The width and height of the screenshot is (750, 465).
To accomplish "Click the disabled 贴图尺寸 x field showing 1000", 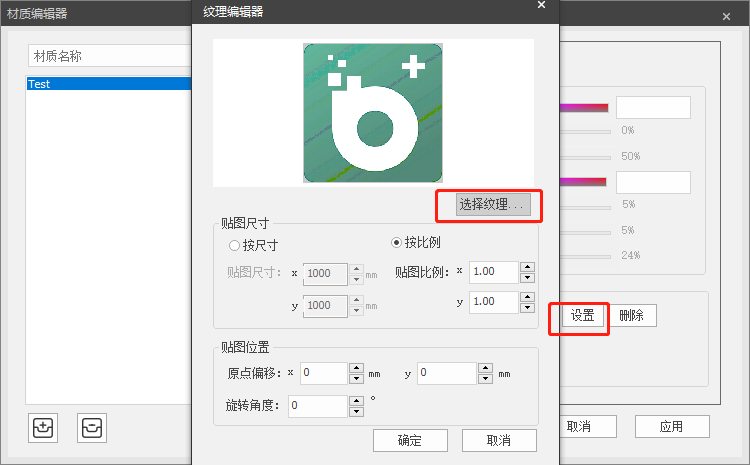I will (325, 274).
